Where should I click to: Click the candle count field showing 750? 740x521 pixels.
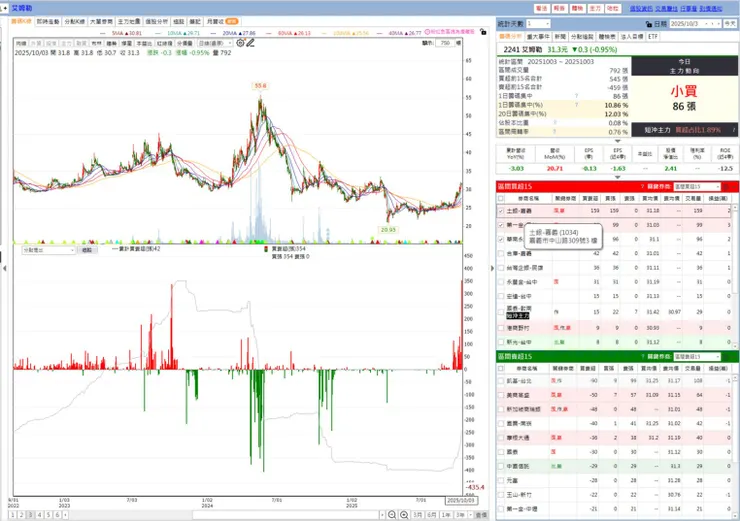[x=445, y=43]
